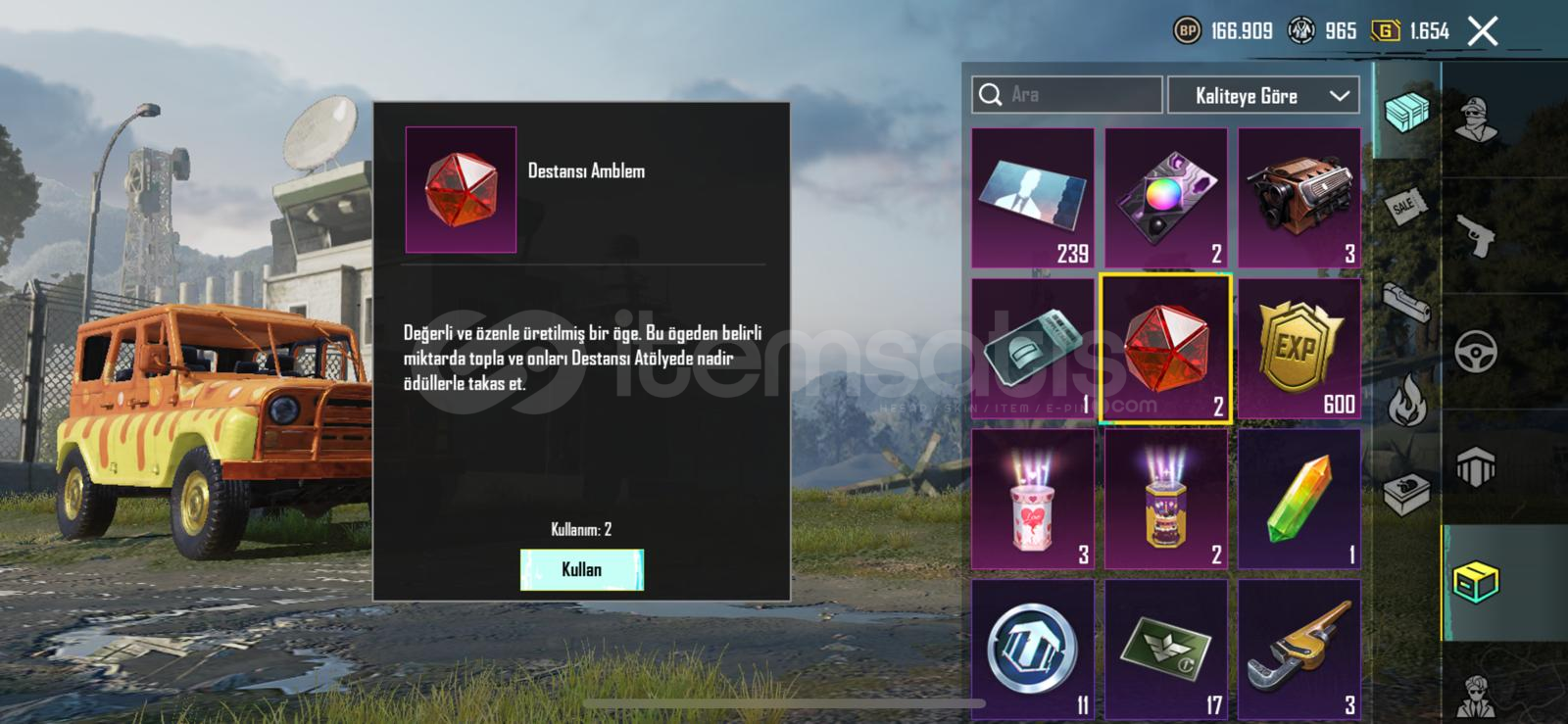This screenshot has height=724, width=1568.
Task: Click the G gold coin balance
Action: click(x=1410, y=31)
